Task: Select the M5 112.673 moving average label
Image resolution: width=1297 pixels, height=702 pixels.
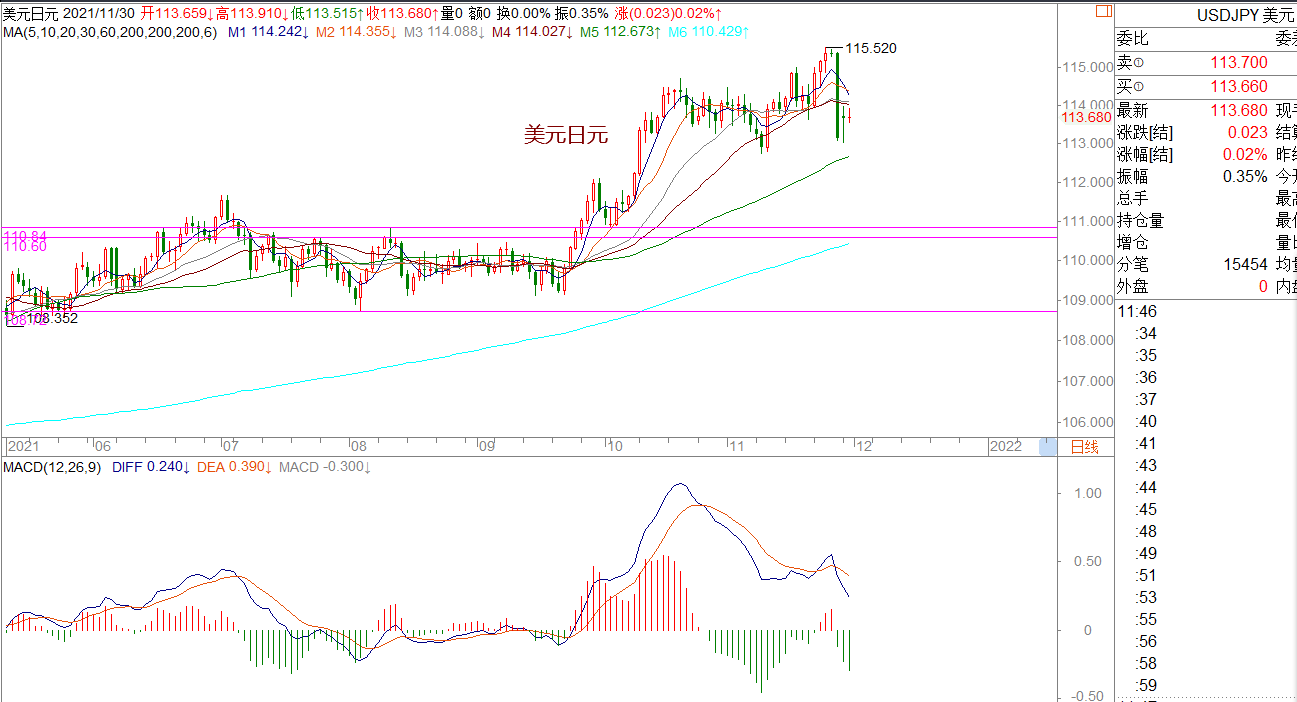Action: [x=619, y=32]
